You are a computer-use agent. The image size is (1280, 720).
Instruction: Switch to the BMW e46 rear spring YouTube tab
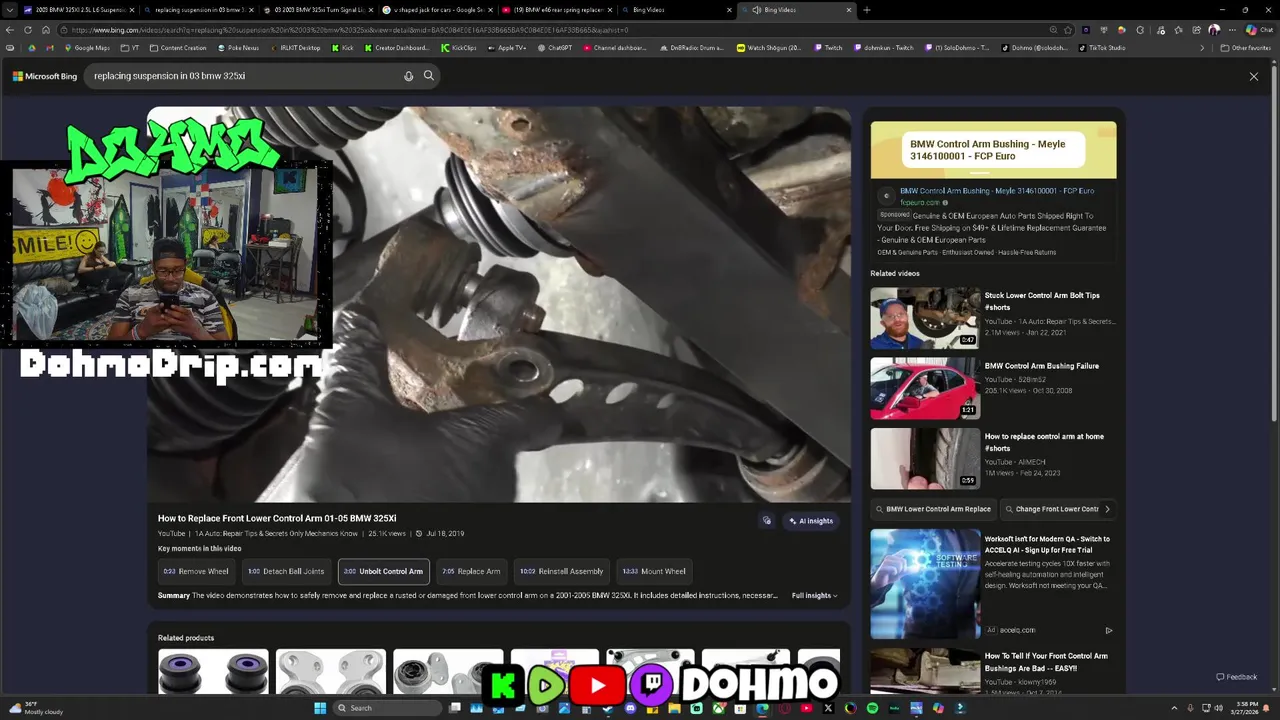click(x=557, y=10)
